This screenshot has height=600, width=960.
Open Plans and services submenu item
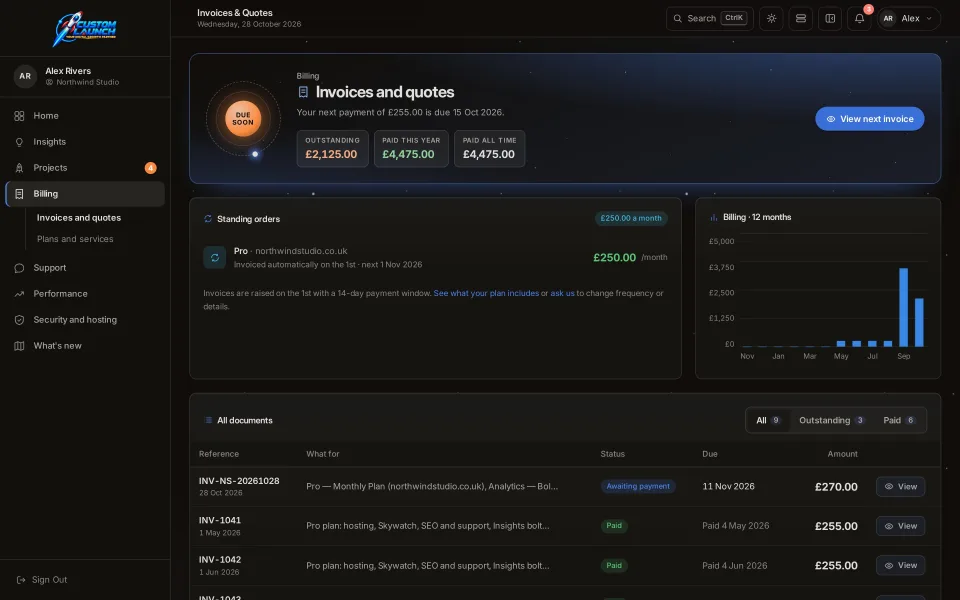(x=75, y=239)
